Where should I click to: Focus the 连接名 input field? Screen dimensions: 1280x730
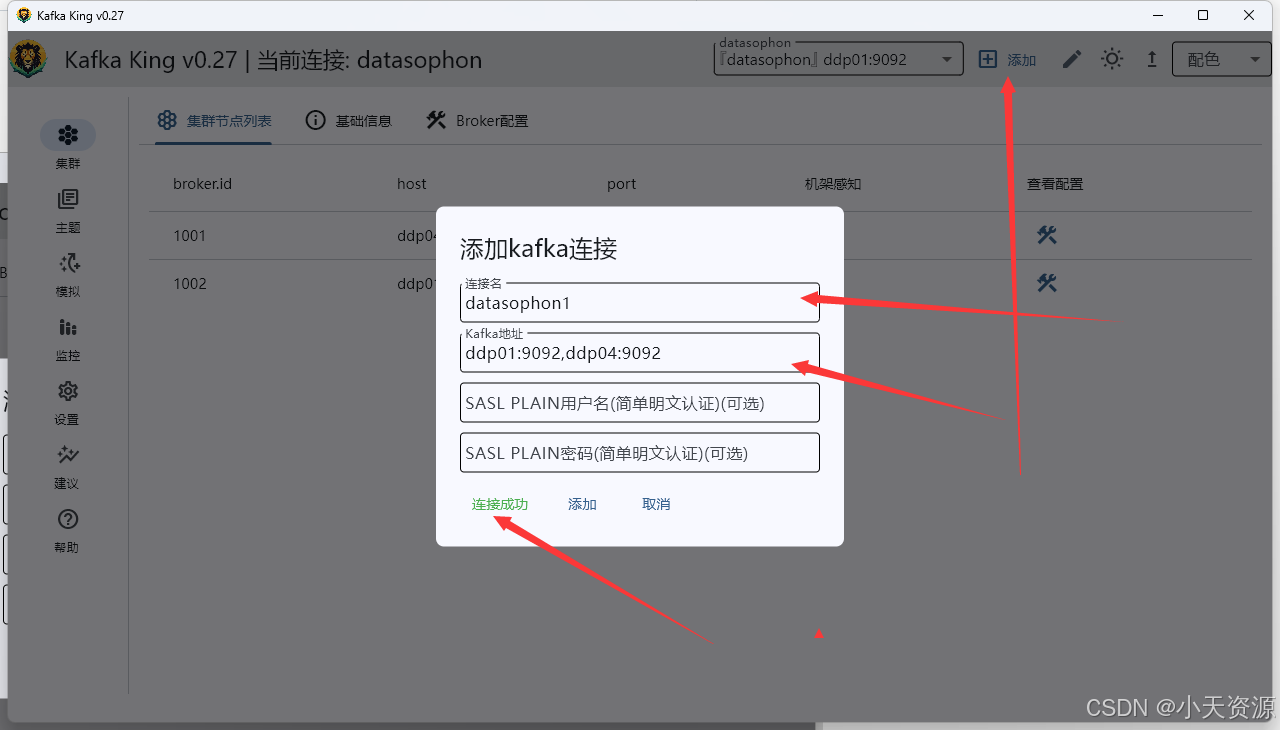point(640,303)
